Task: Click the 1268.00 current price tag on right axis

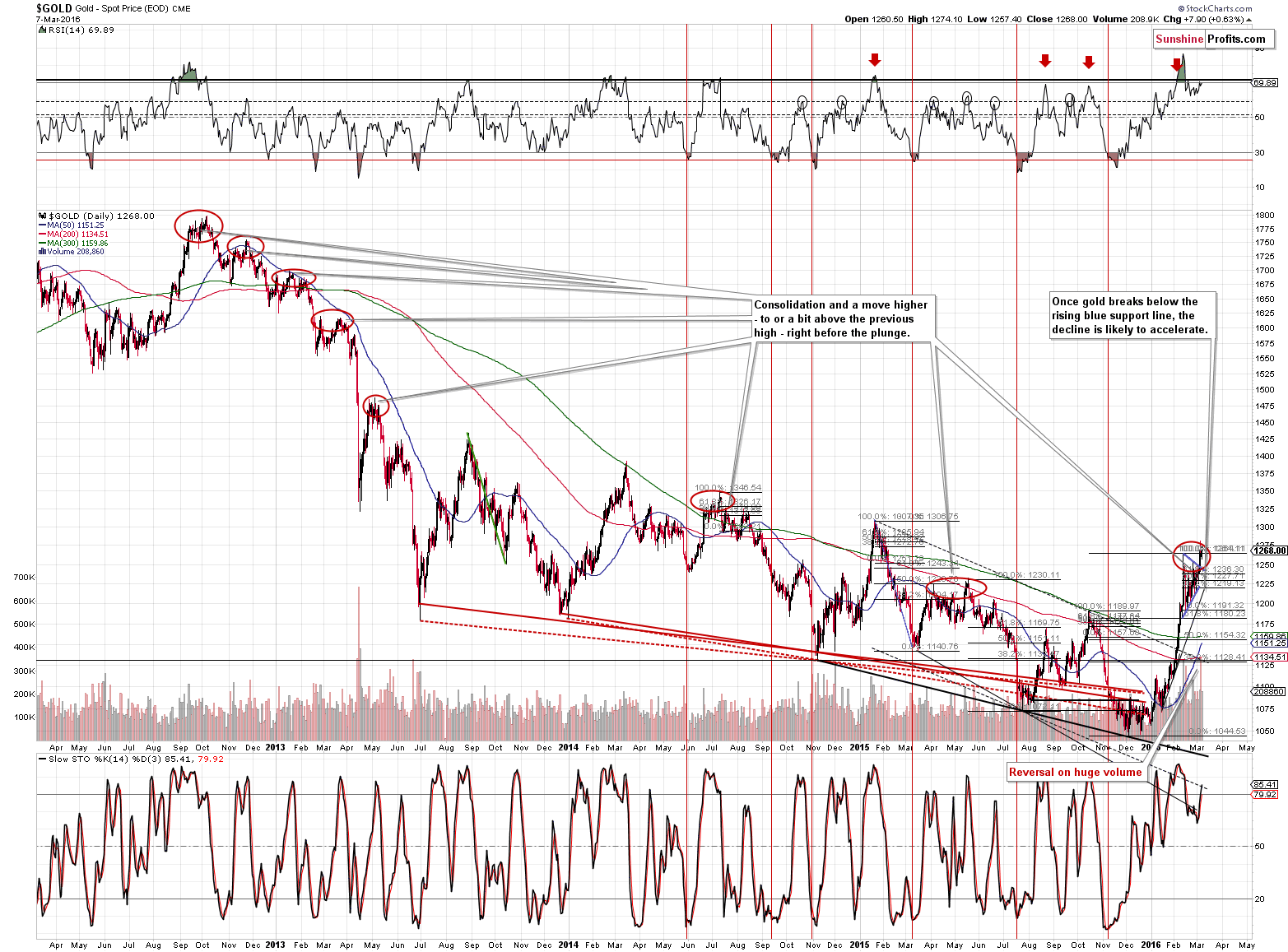Action: pyautogui.click(x=1267, y=550)
